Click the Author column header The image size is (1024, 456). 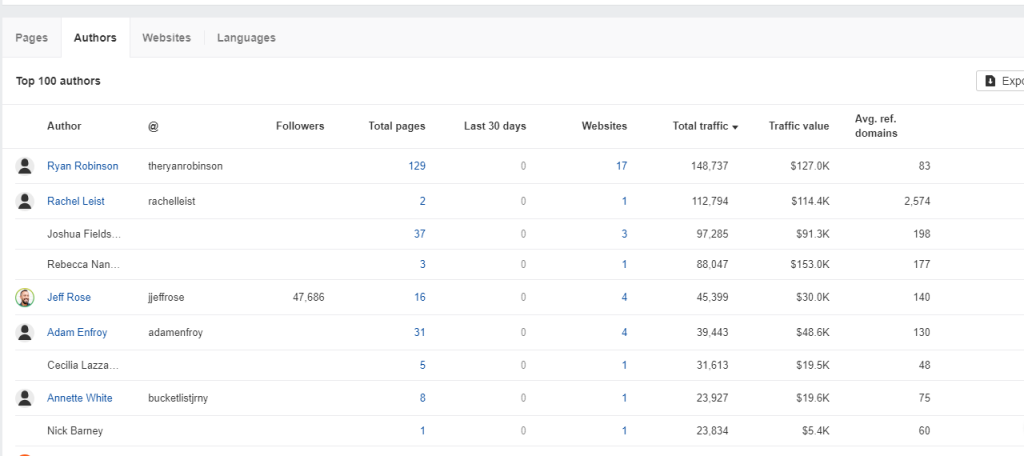pyautogui.click(x=64, y=126)
